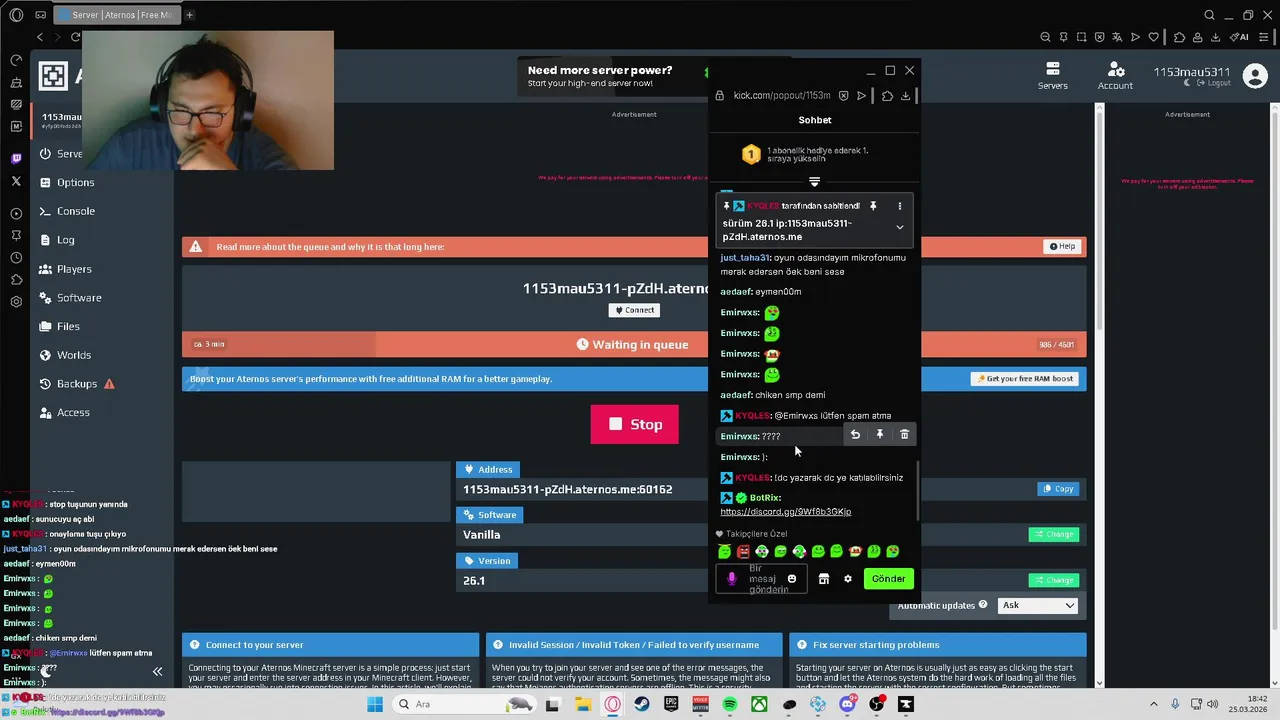The image size is (1280, 720).
Task: Click the Gönder send button in Kick chat
Action: pyautogui.click(x=888, y=579)
